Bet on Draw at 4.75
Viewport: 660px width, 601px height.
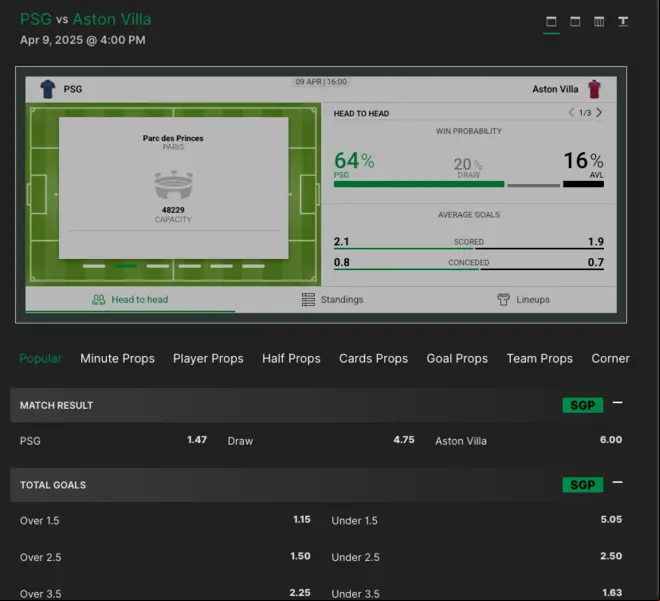(321, 440)
